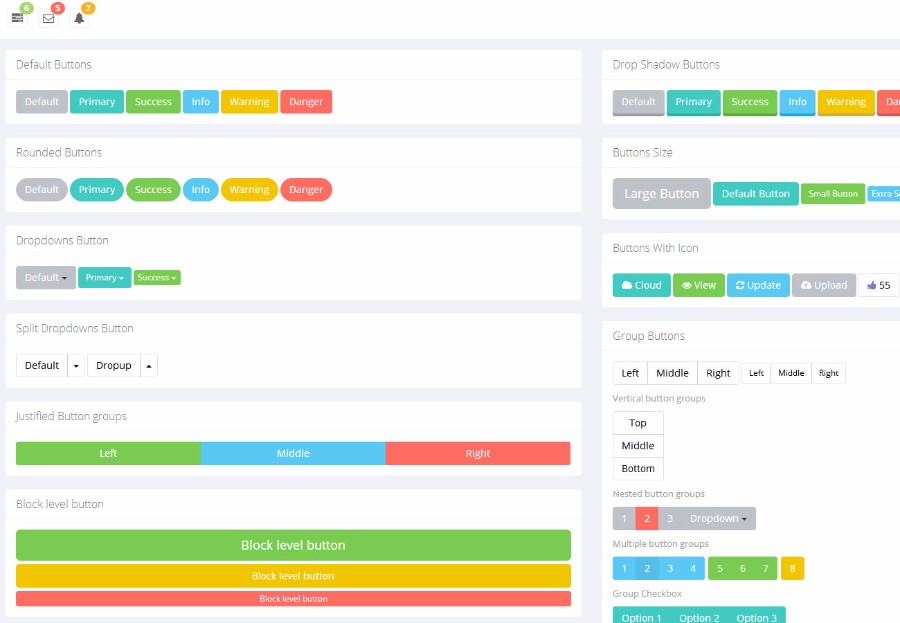Expand the Dropup split caret arrow
Screen dimensions: 900x623
[x=149, y=366]
